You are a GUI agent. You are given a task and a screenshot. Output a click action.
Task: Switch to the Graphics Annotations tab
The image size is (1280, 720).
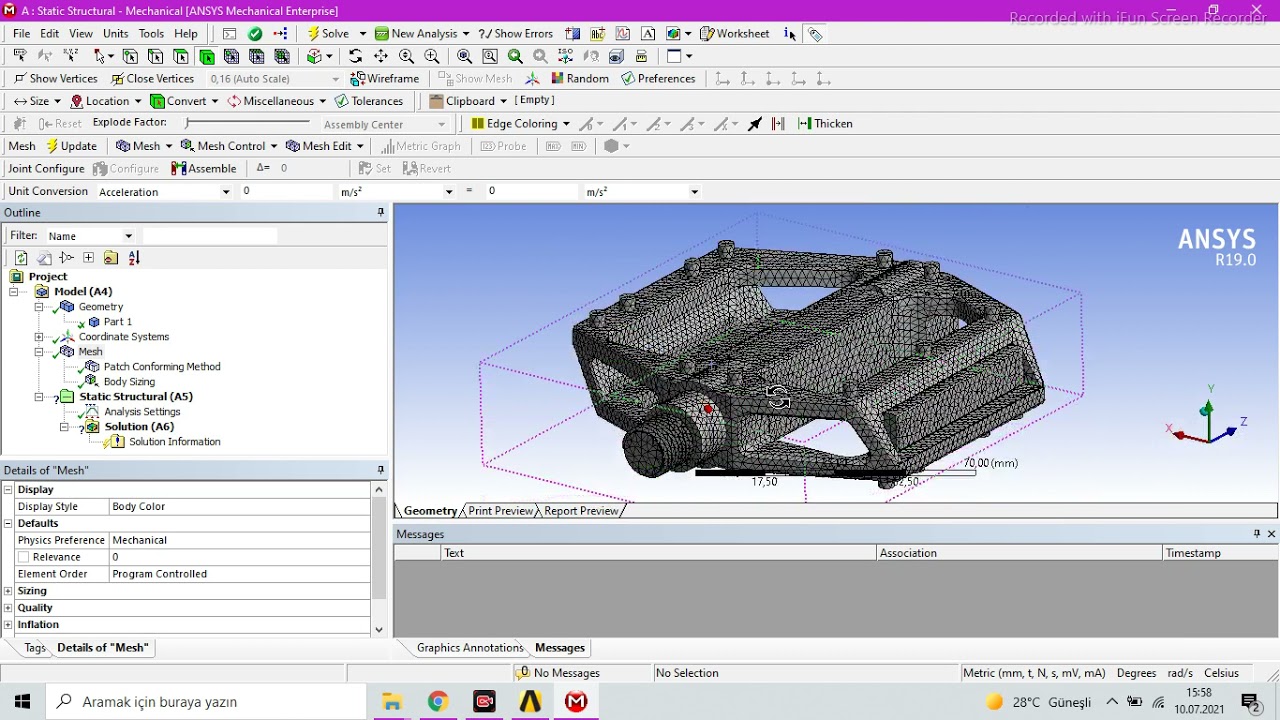[469, 648]
